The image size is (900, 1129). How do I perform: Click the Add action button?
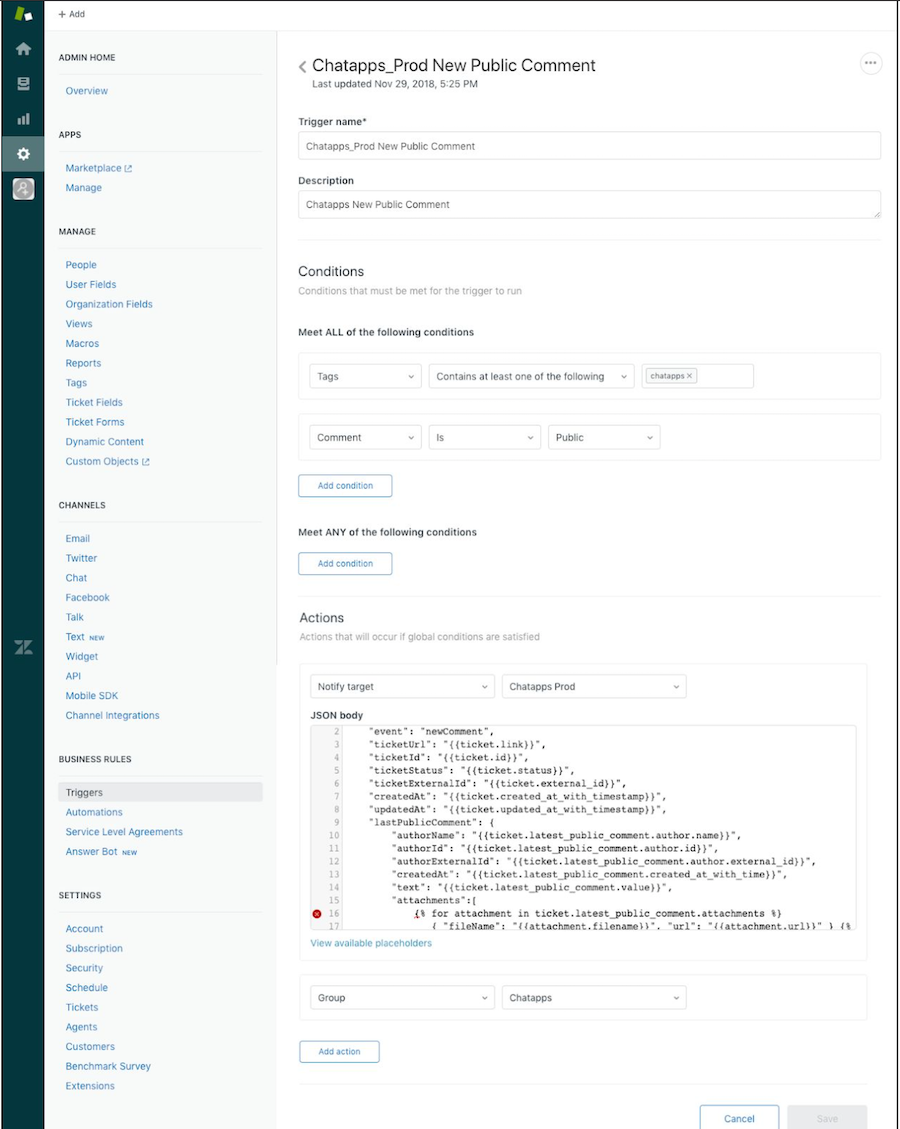(x=339, y=1052)
